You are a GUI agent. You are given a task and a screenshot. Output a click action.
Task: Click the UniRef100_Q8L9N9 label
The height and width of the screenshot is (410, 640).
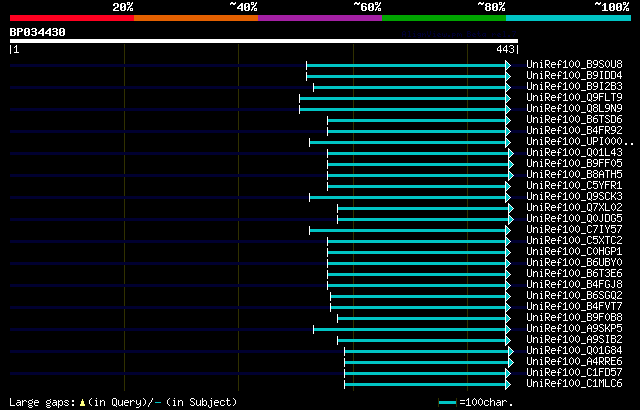pyautogui.click(x=574, y=109)
